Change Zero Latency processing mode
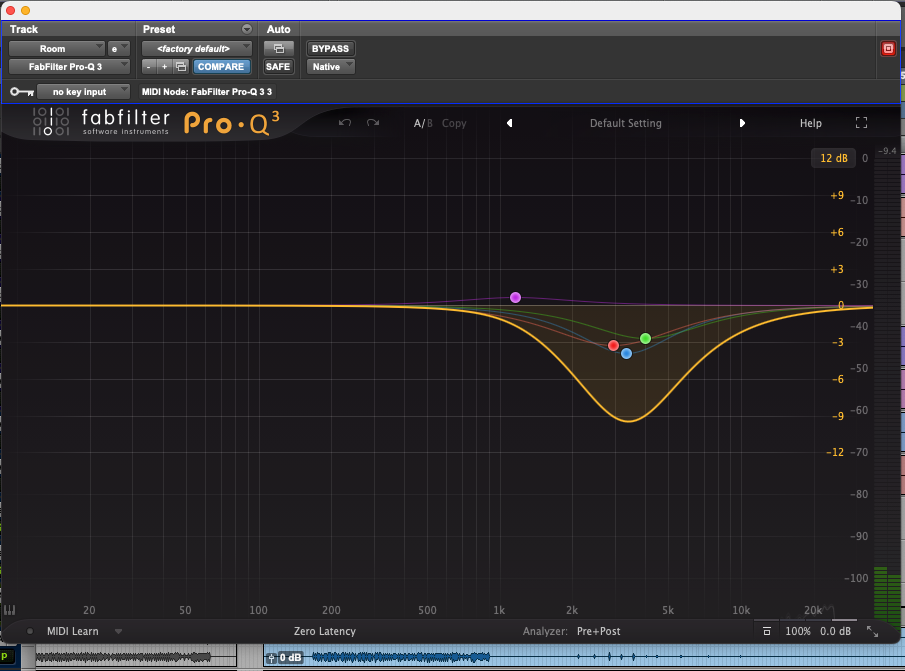This screenshot has height=671, width=905. coord(324,631)
